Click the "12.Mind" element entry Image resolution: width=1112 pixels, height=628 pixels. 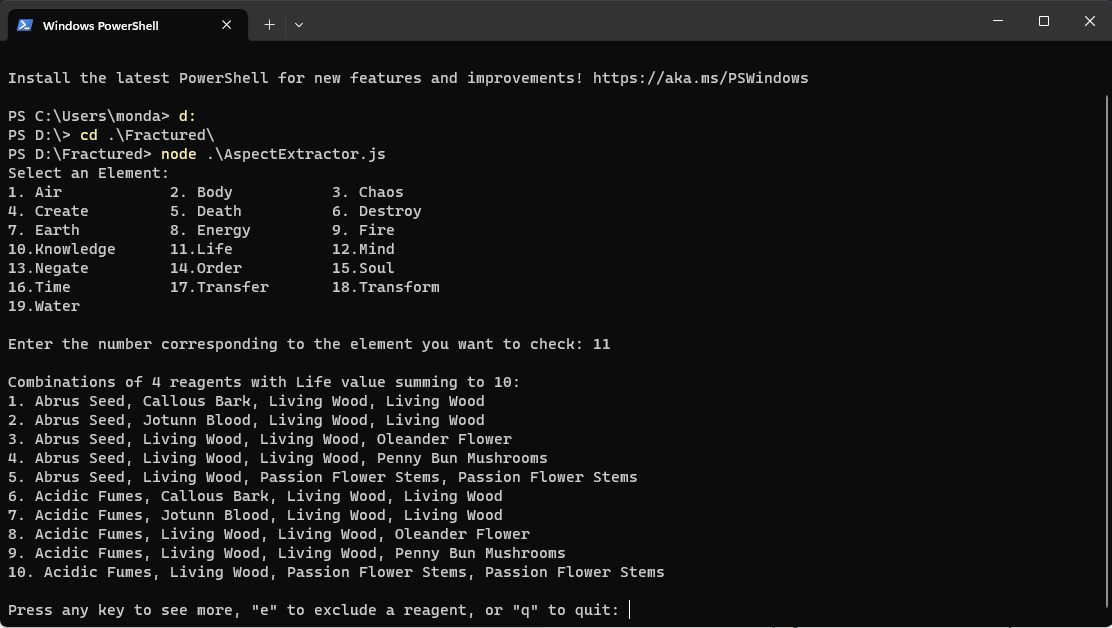coord(363,249)
